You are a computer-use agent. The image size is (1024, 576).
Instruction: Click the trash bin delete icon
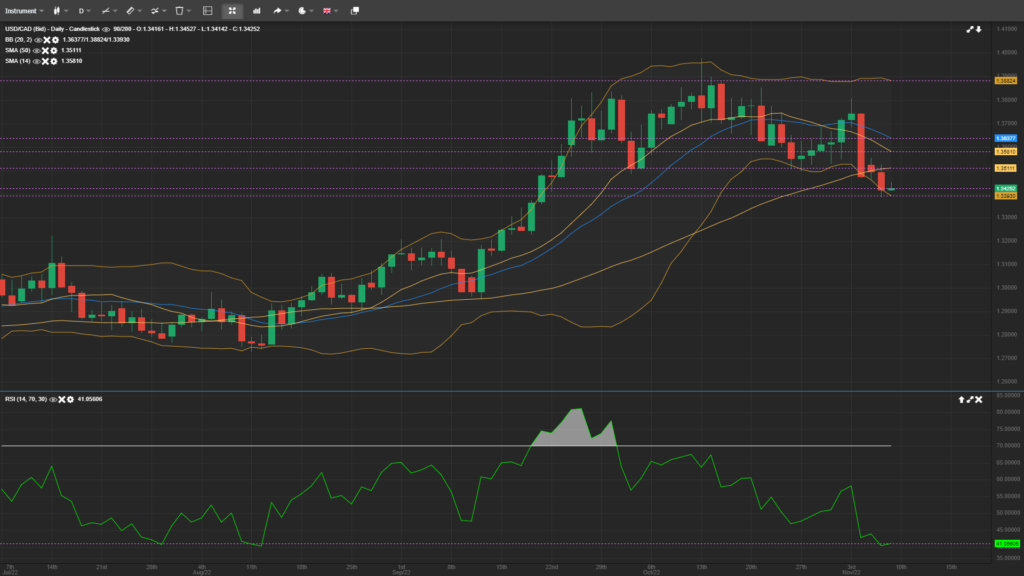click(180, 10)
